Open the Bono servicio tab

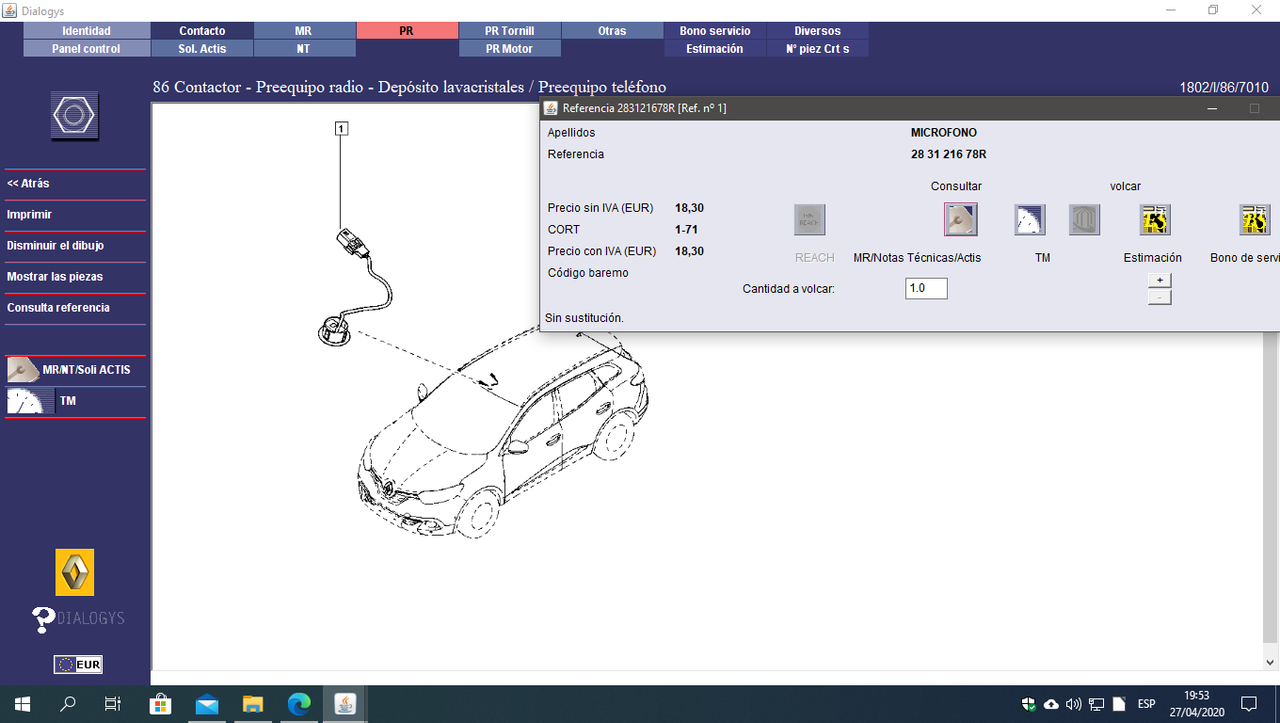pos(715,31)
